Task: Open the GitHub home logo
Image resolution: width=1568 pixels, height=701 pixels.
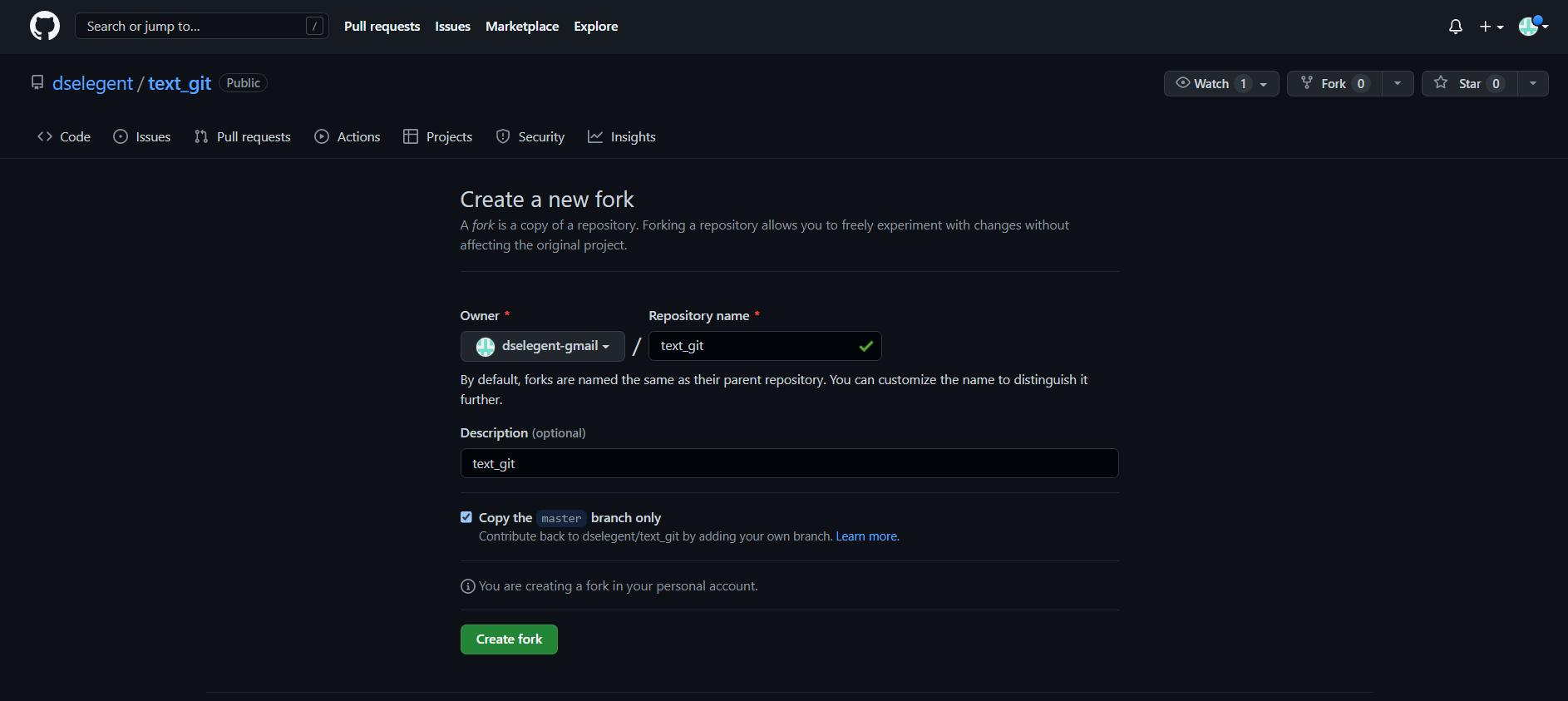Action: (x=45, y=26)
